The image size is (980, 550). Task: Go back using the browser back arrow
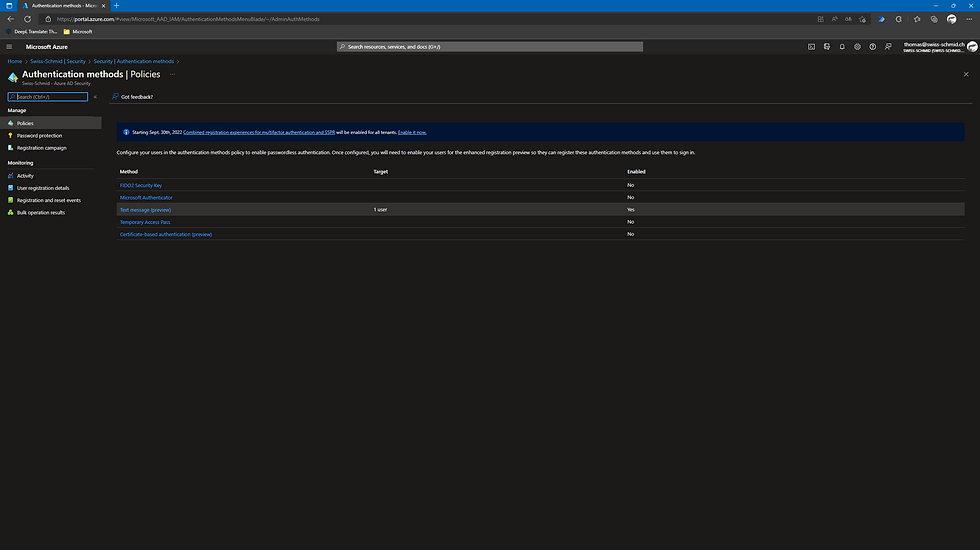pyautogui.click(x=11, y=19)
